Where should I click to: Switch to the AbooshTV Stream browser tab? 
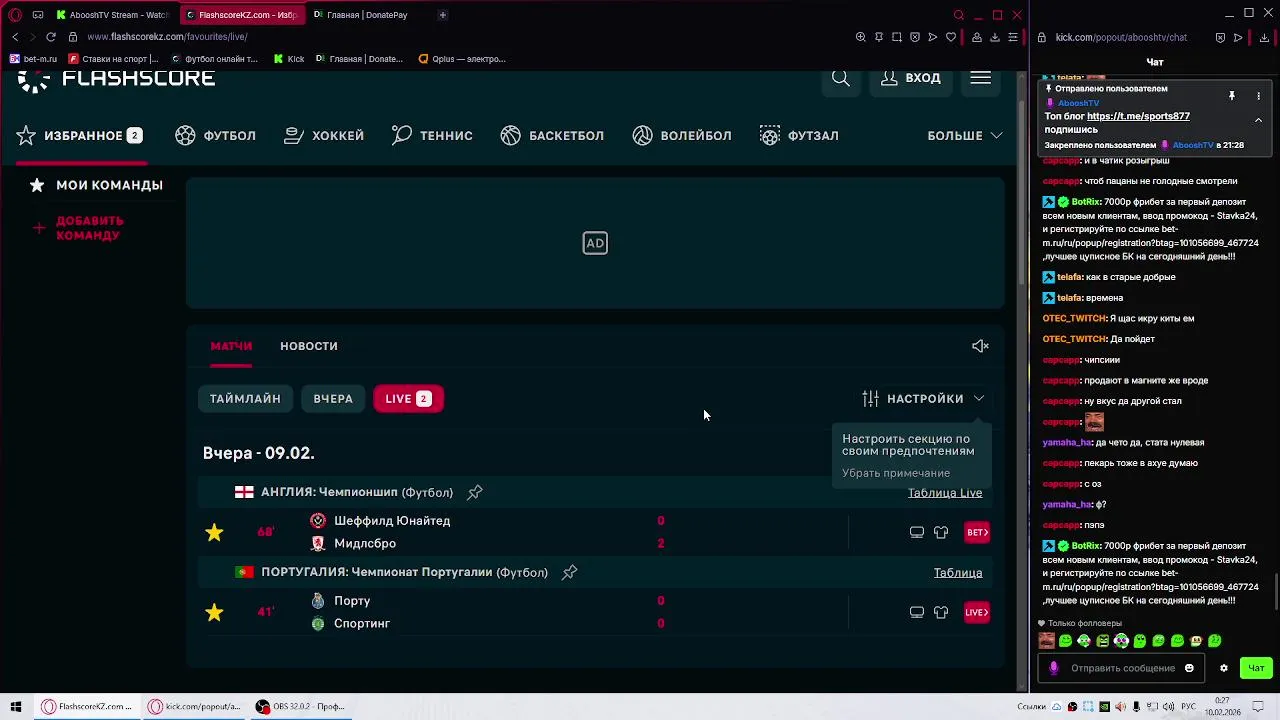[x=112, y=15]
